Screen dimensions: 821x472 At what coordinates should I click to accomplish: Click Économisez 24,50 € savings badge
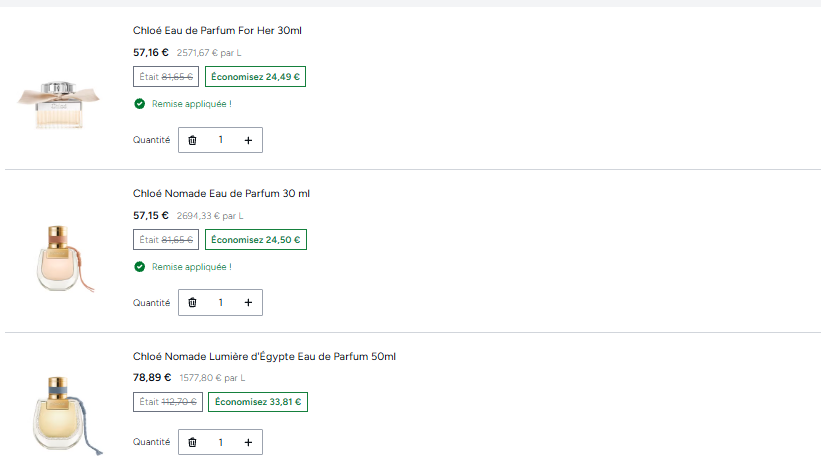pyautogui.click(x=256, y=239)
